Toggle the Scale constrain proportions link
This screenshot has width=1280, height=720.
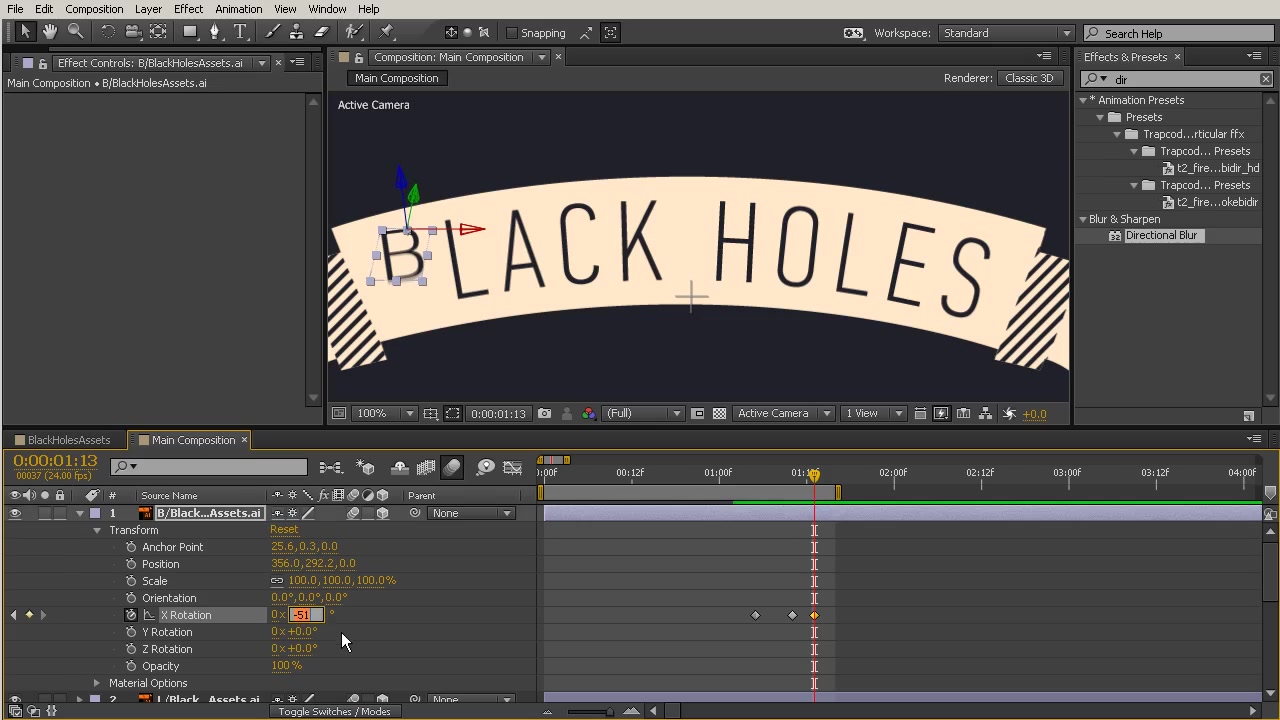(277, 581)
